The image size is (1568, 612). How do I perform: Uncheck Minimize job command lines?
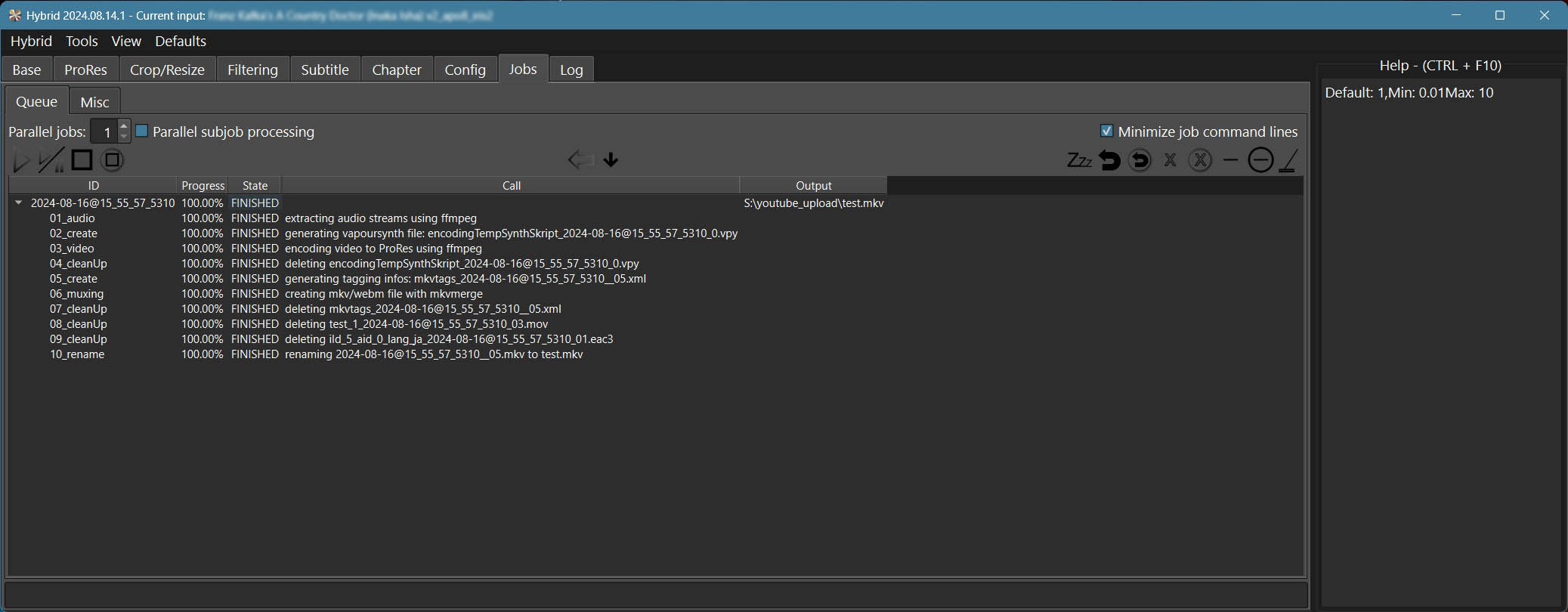point(1107,131)
